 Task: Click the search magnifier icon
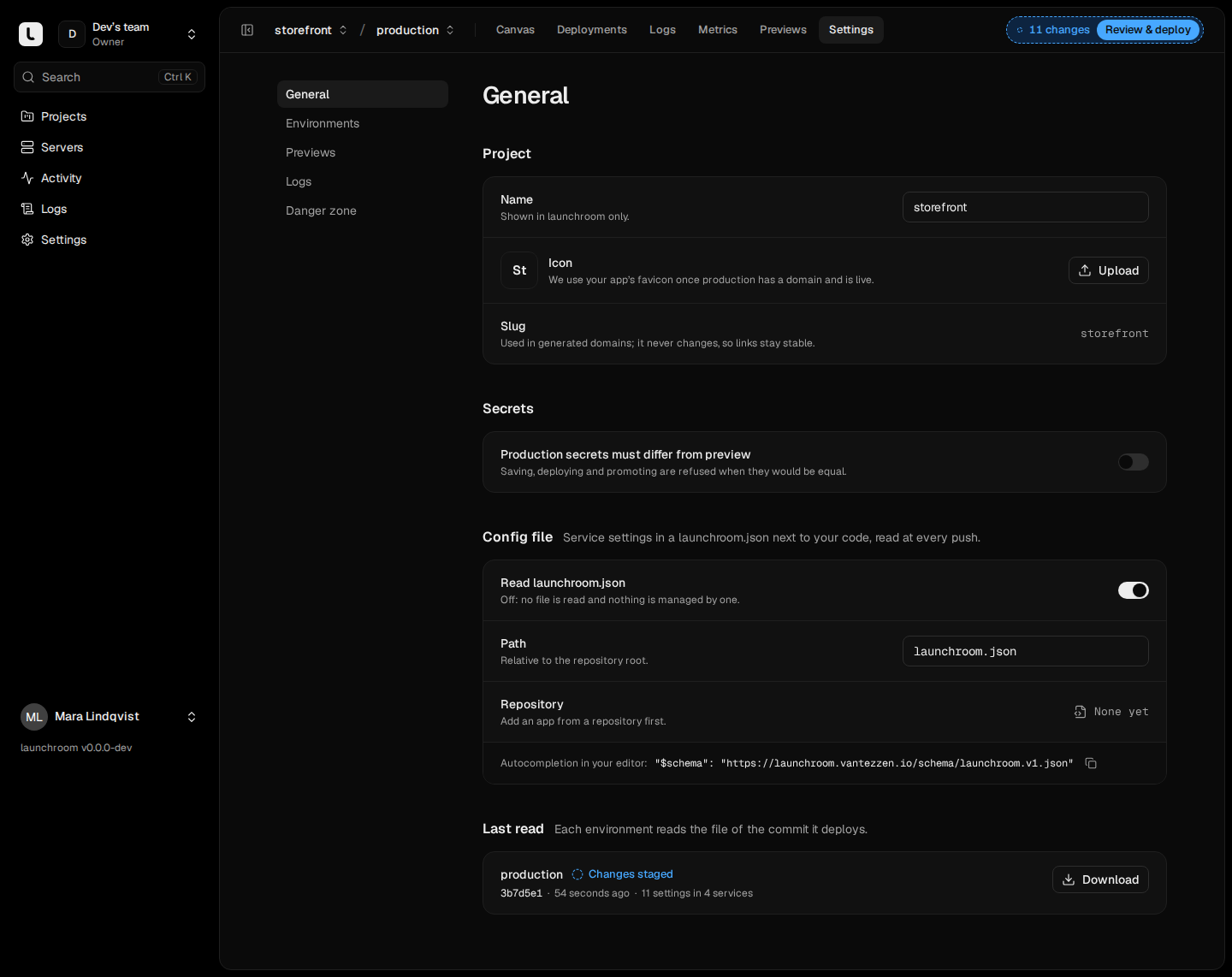pos(28,77)
